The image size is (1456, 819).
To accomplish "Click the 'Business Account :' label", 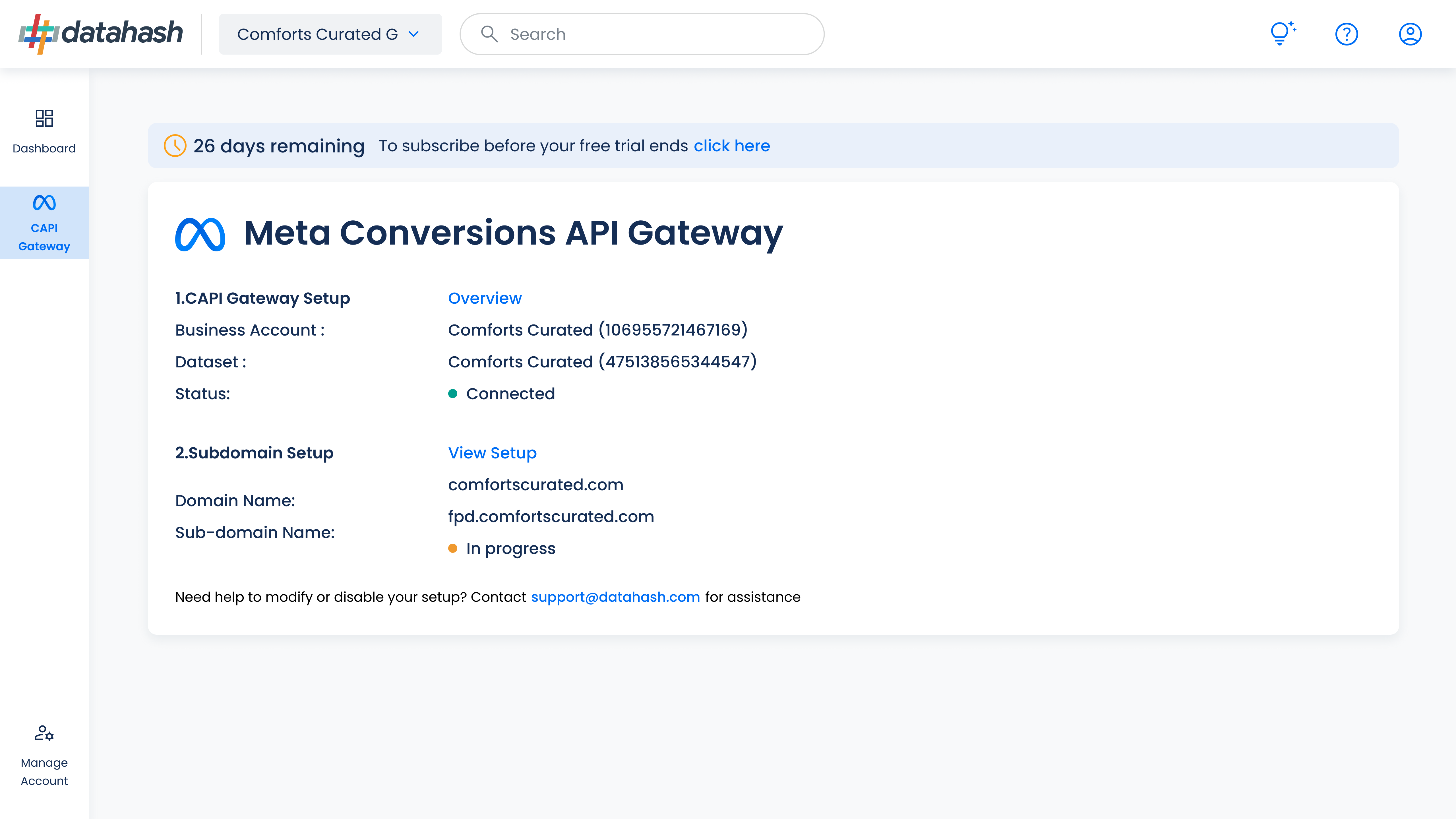I will (x=249, y=330).
